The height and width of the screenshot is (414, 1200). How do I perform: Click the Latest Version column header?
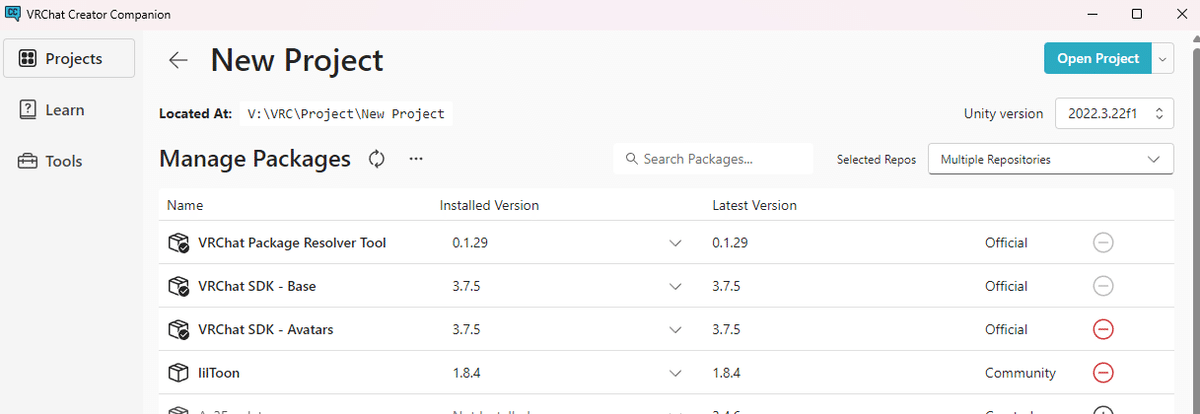click(754, 205)
